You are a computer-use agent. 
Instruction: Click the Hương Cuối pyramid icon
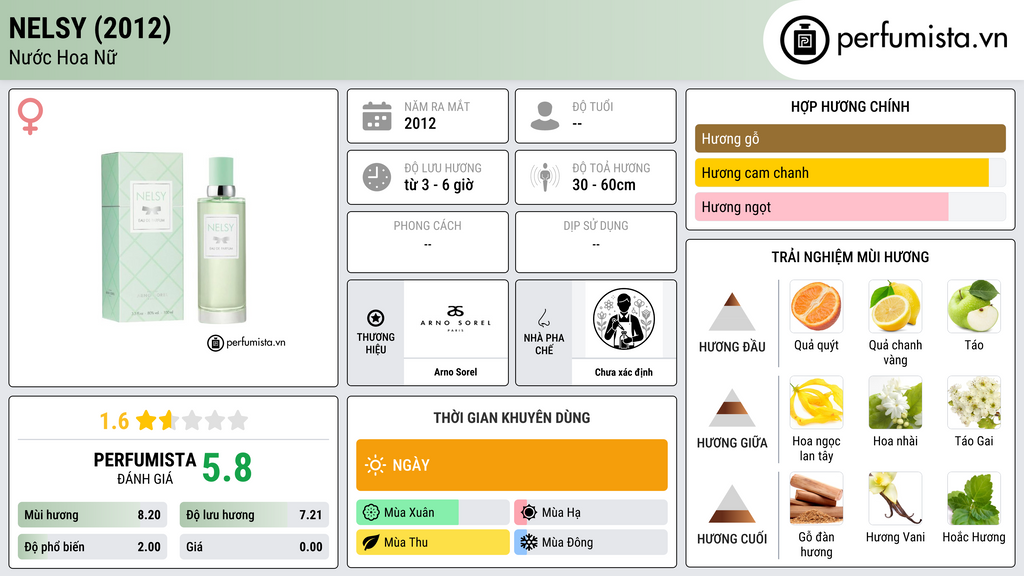coord(732,504)
